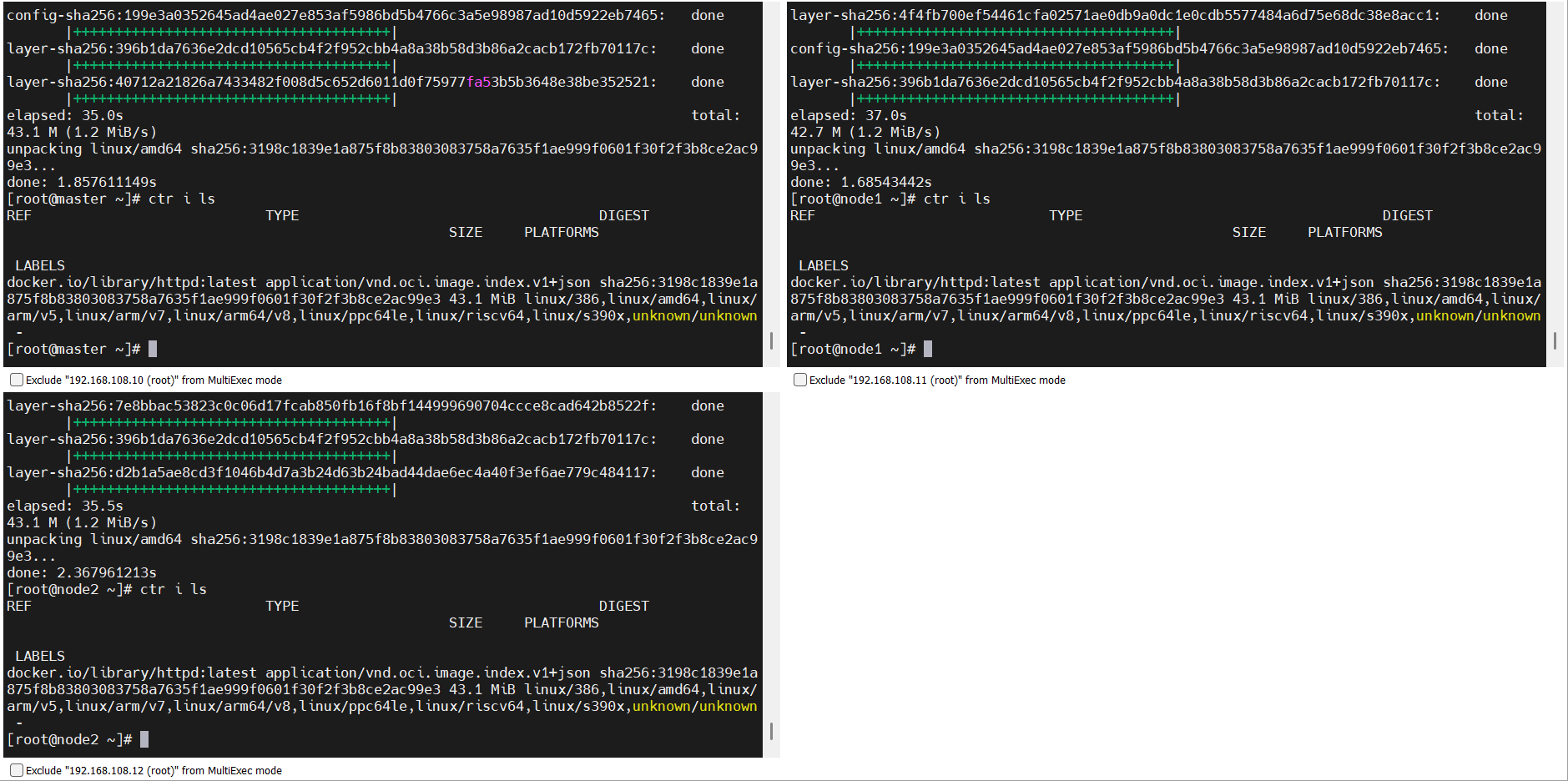Click the '42.7 M (1.2 MiB/s)' line
This screenshot has height=781, width=1568.
(865, 132)
